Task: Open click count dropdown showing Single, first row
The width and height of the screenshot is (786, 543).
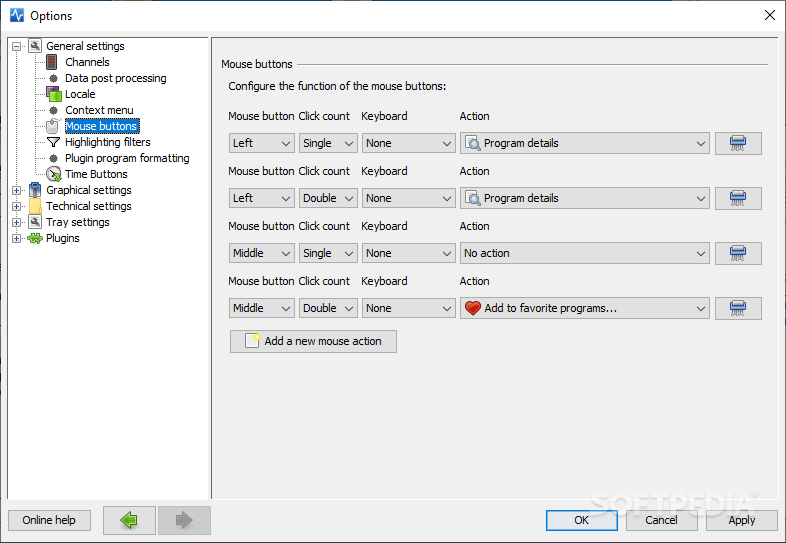Action: click(x=328, y=143)
